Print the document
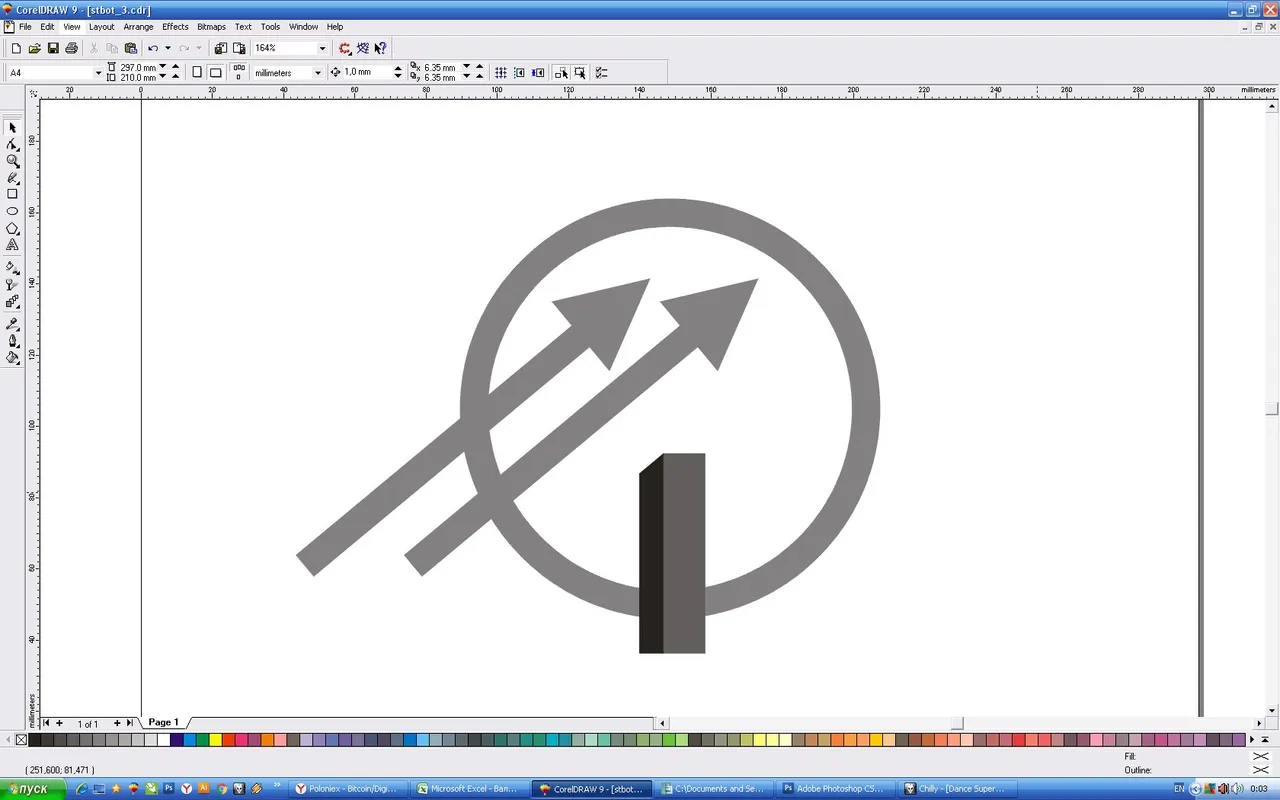Viewport: 1280px width, 800px height. (71, 48)
